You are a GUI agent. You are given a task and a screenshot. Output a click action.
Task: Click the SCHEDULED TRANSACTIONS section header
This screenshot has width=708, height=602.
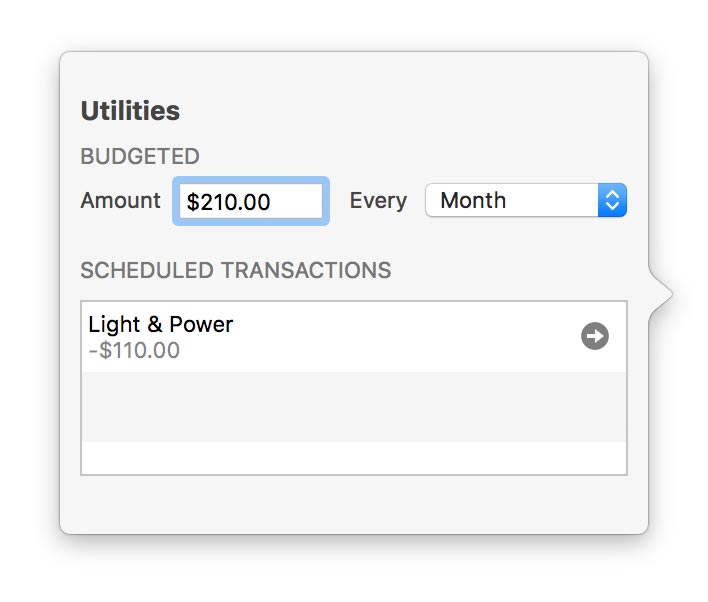(235, 270)
